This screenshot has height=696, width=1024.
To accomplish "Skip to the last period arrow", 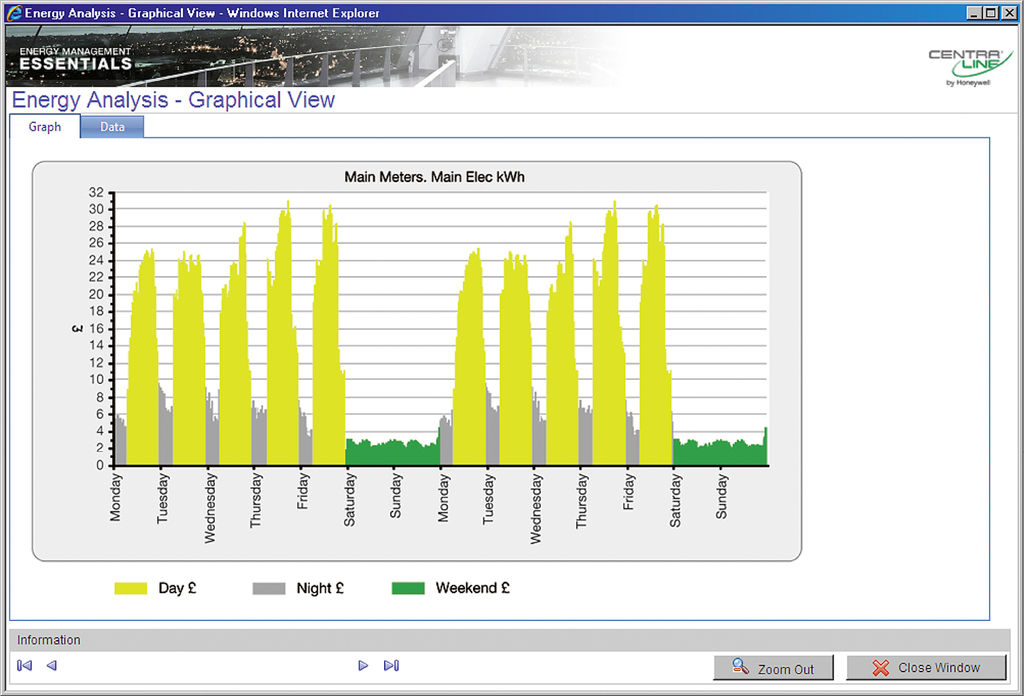I will click(x=391, y=665).
